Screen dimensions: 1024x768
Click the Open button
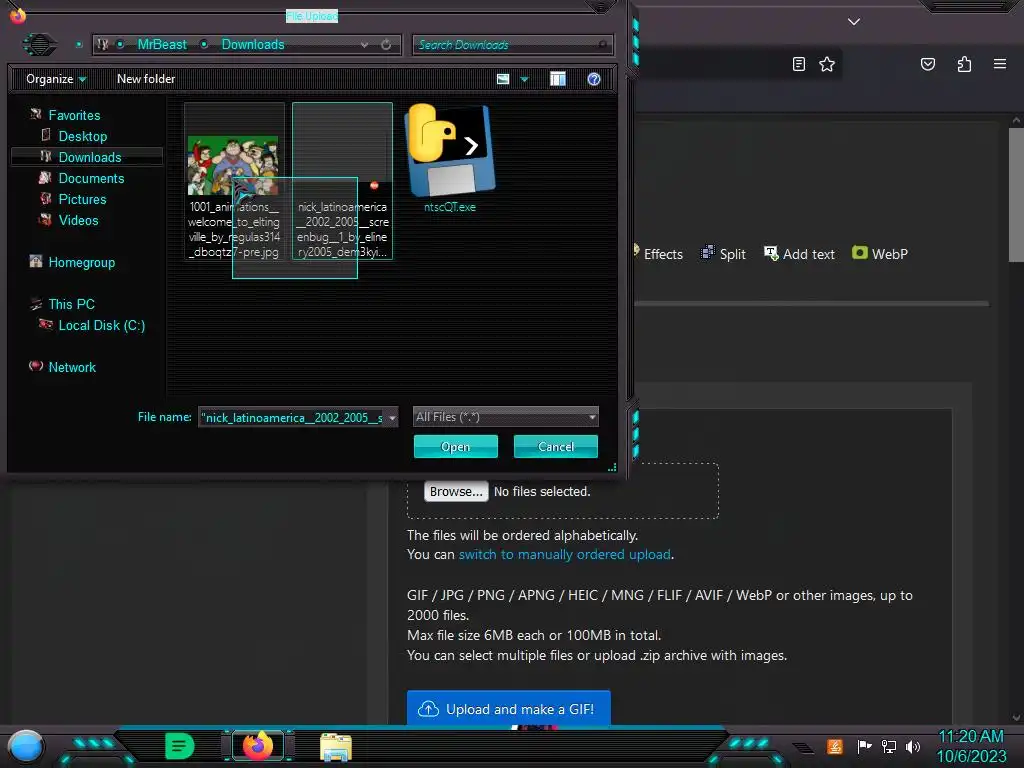tap(456, 447)
